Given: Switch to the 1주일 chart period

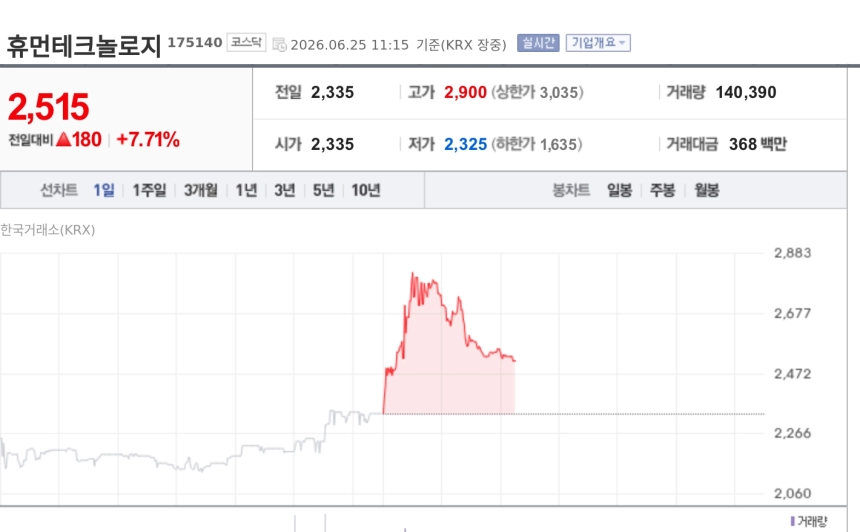Looking at the screenshot, I should click(x=149, y=190).
